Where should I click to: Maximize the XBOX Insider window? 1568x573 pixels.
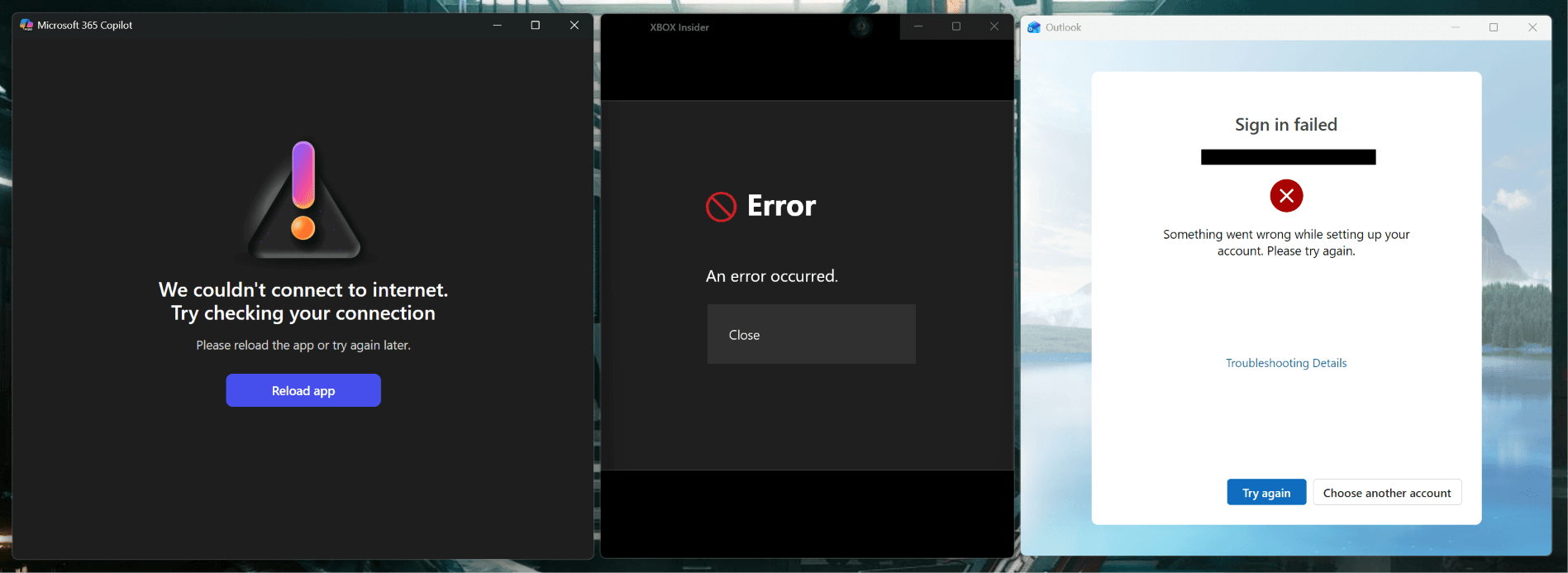[956, 26]
